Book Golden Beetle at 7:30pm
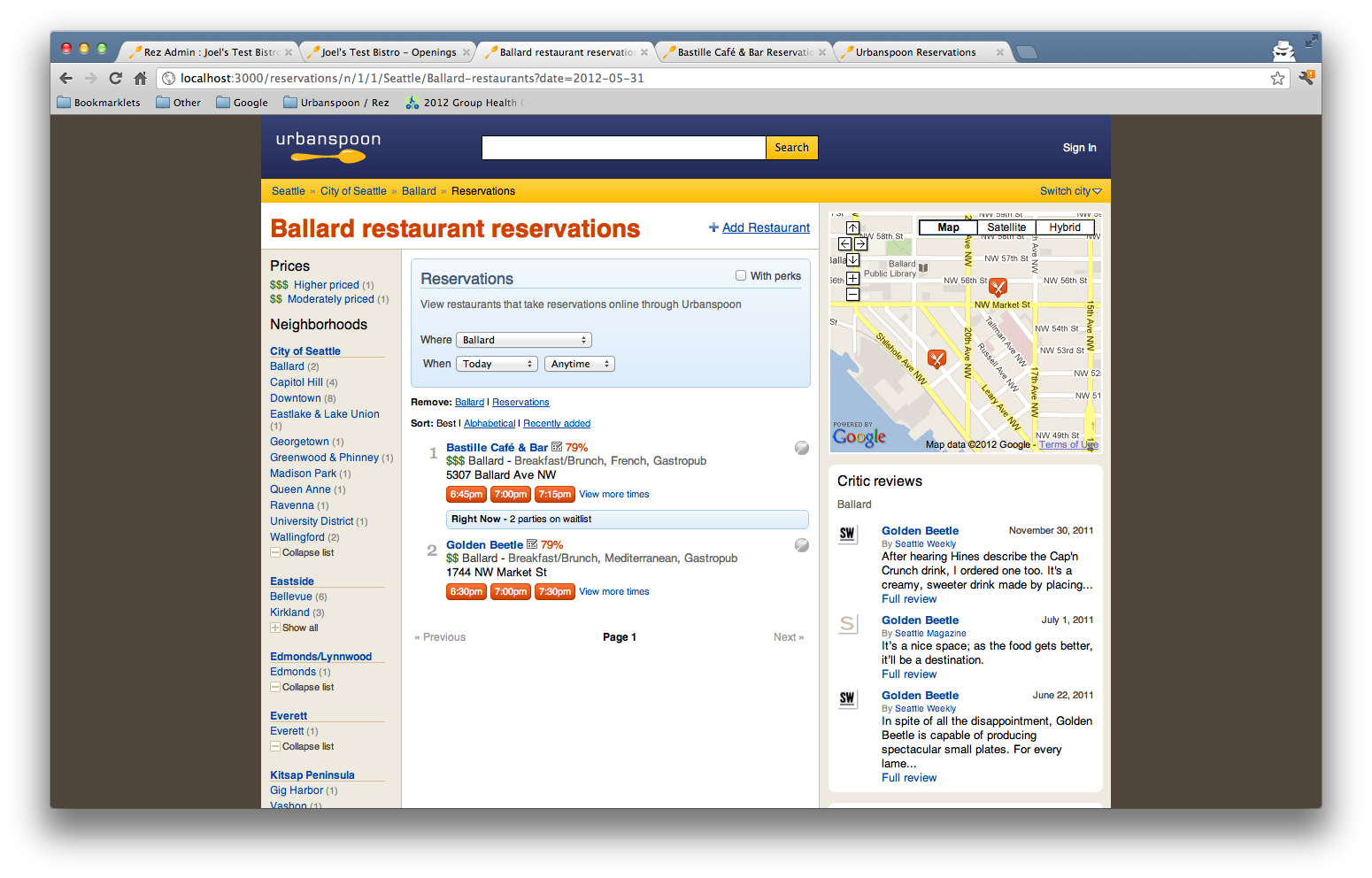This screenshot has width=1372, height=878. click(554, 592)
